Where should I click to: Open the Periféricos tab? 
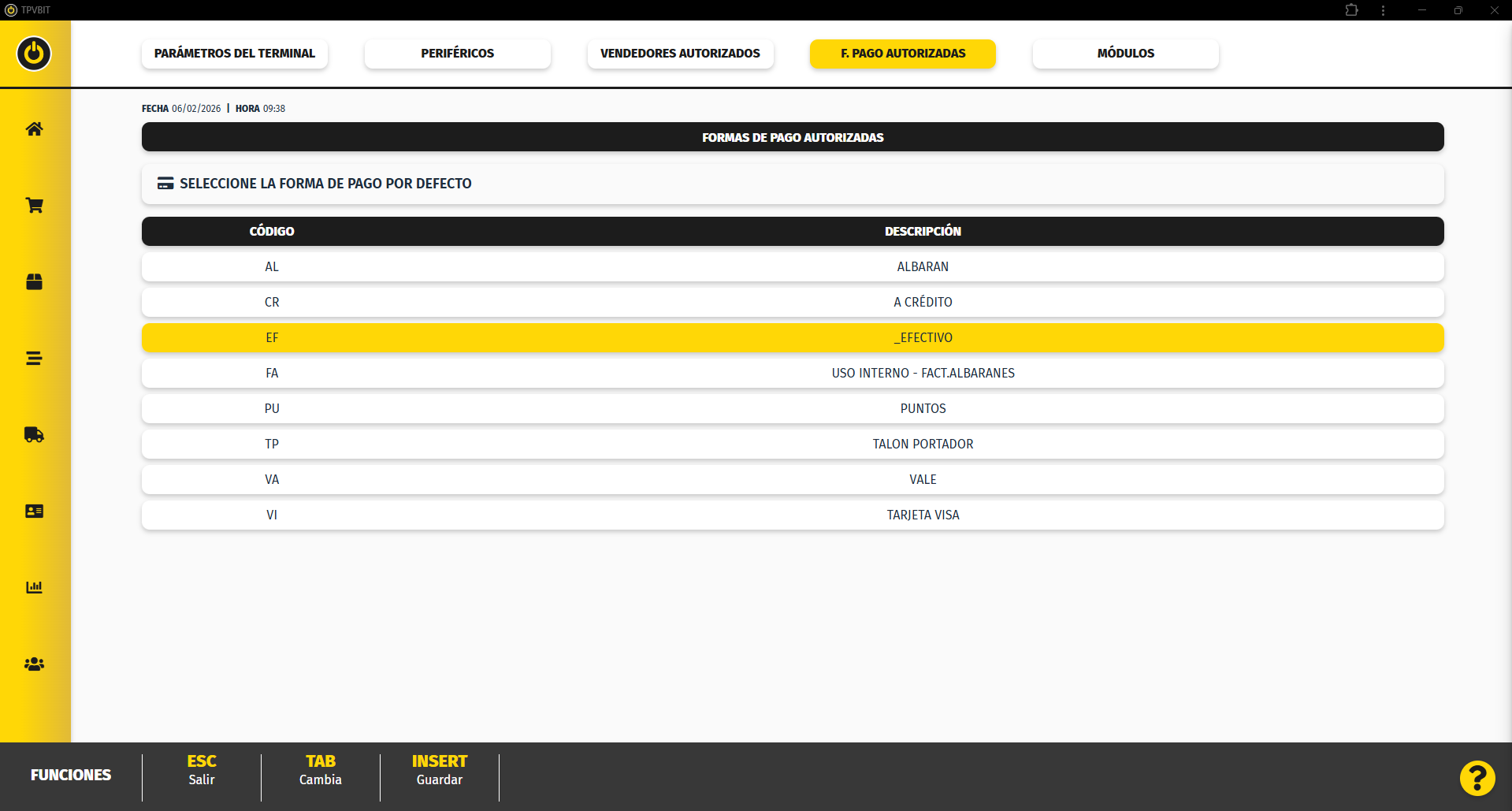click(x=457, y=54)
